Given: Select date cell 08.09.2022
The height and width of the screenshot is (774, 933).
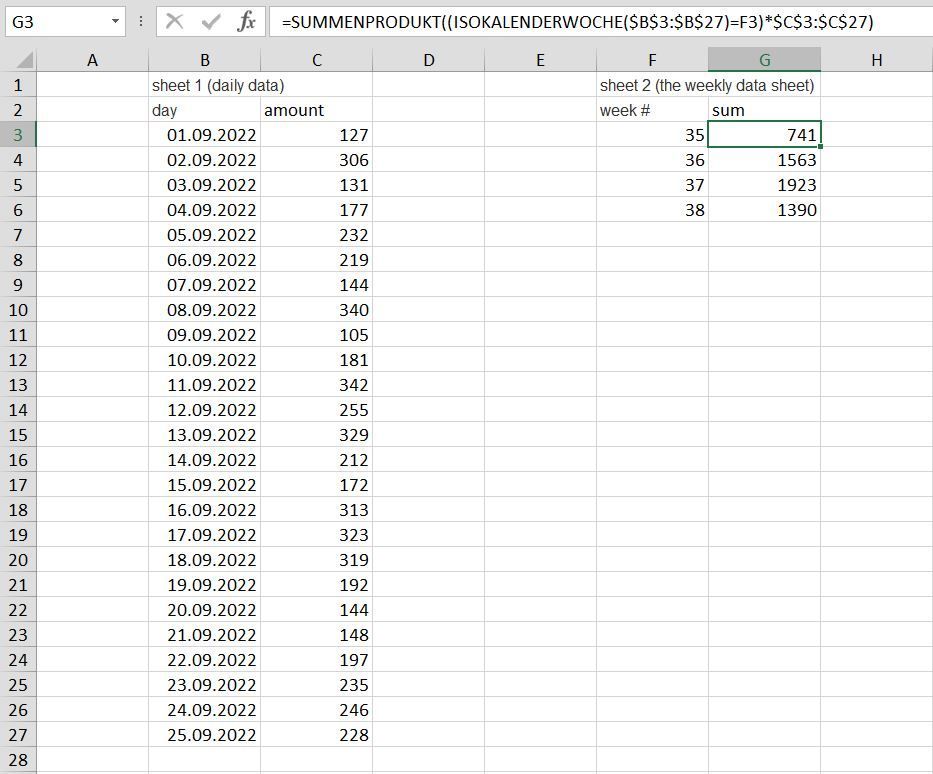Looking at the screenshot, I should [204, 310].
